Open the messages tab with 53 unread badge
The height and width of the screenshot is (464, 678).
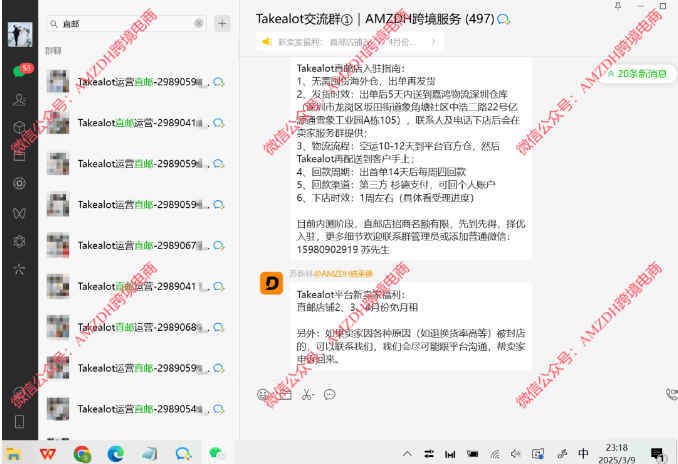(20, 70)
